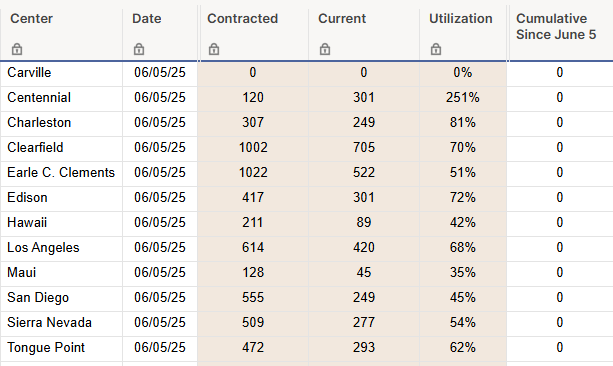Select the Hawaii current value 89
This screenshot has height=366, width=613.
tap(364, 222)
